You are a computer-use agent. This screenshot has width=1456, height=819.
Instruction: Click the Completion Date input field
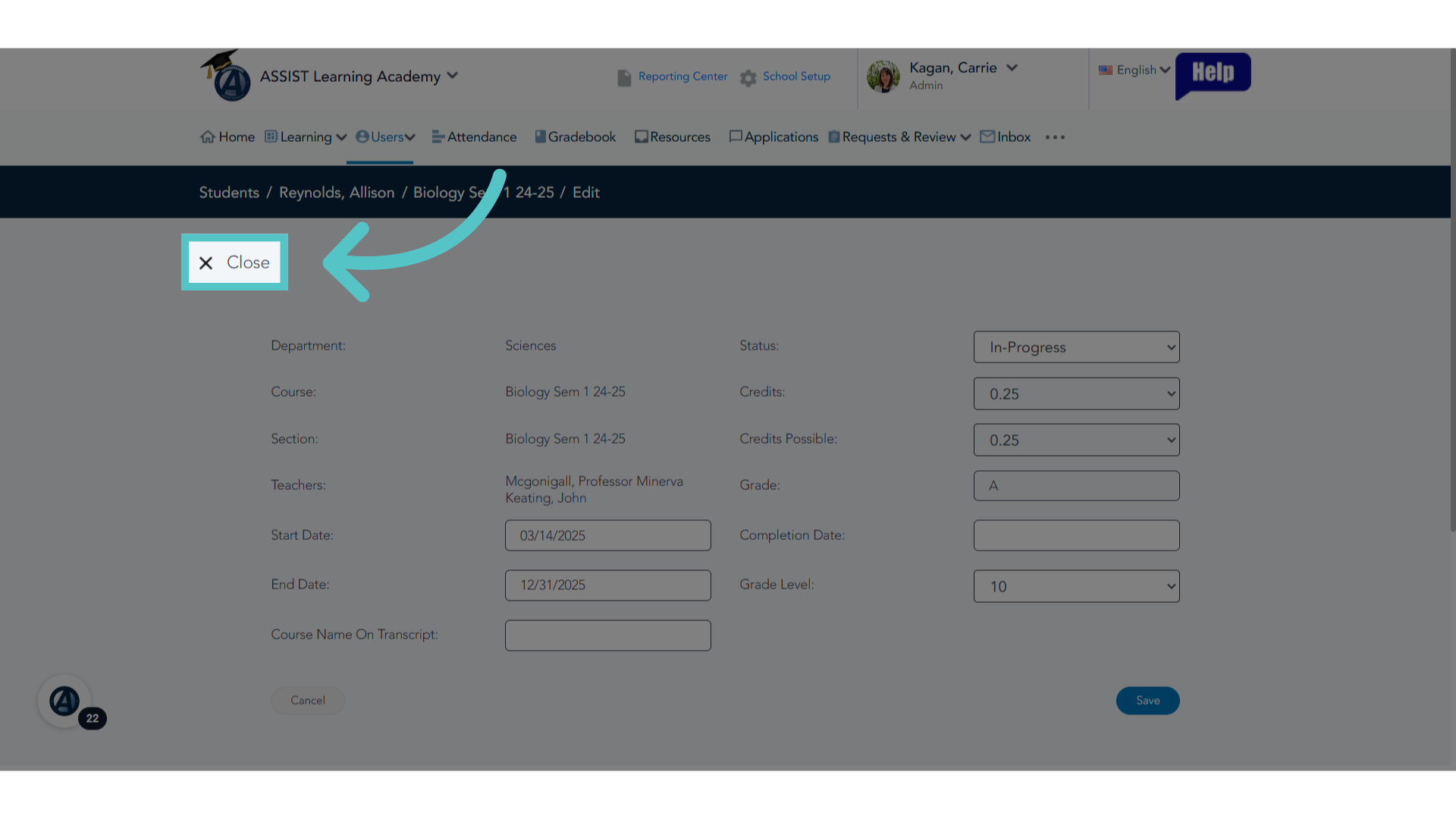1076,535
